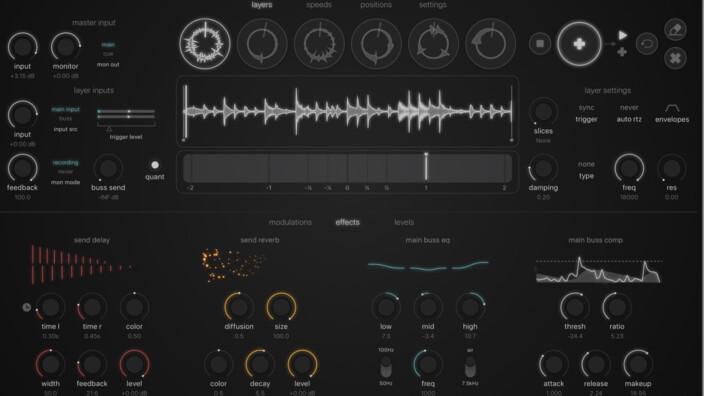Click the monitor knob
This screenshot has width=704, height=396.
[66, 46]
